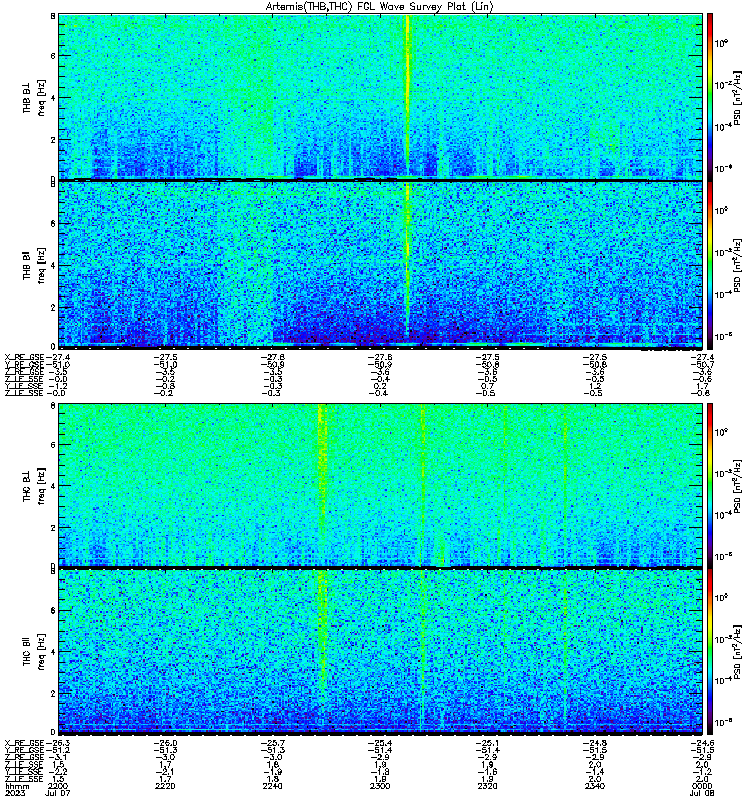Click the THC X_RE_GSE value -25.1

click(x=487, y=743)
